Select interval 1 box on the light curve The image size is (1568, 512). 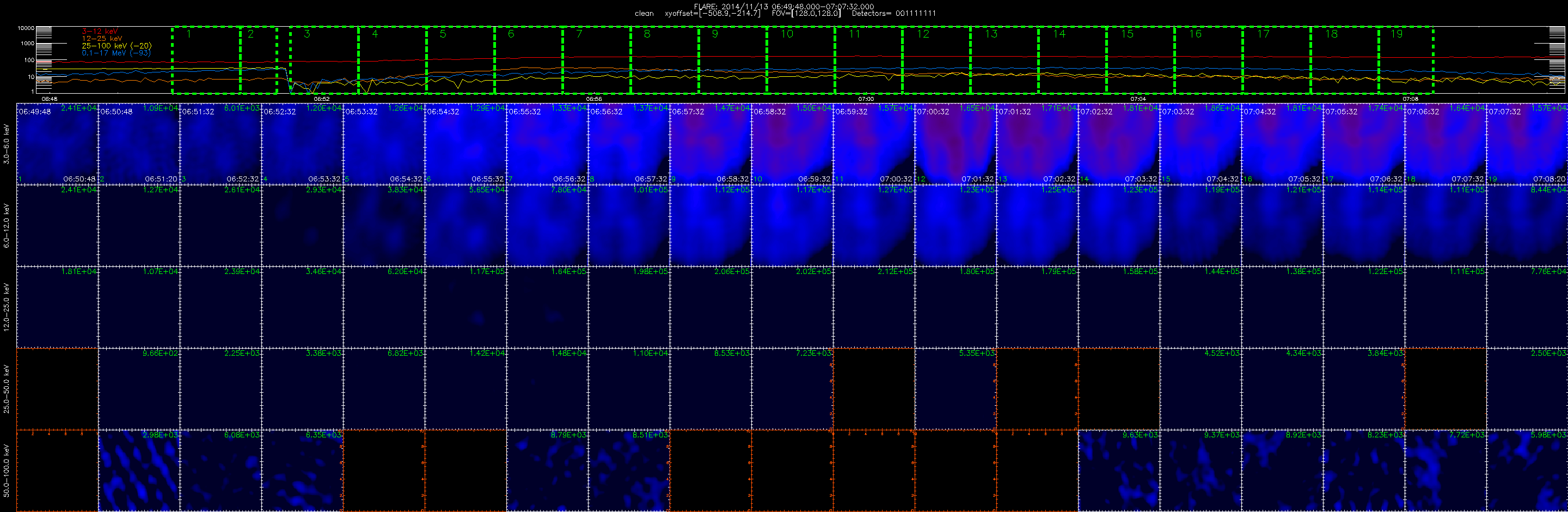[x=206, y=60]
